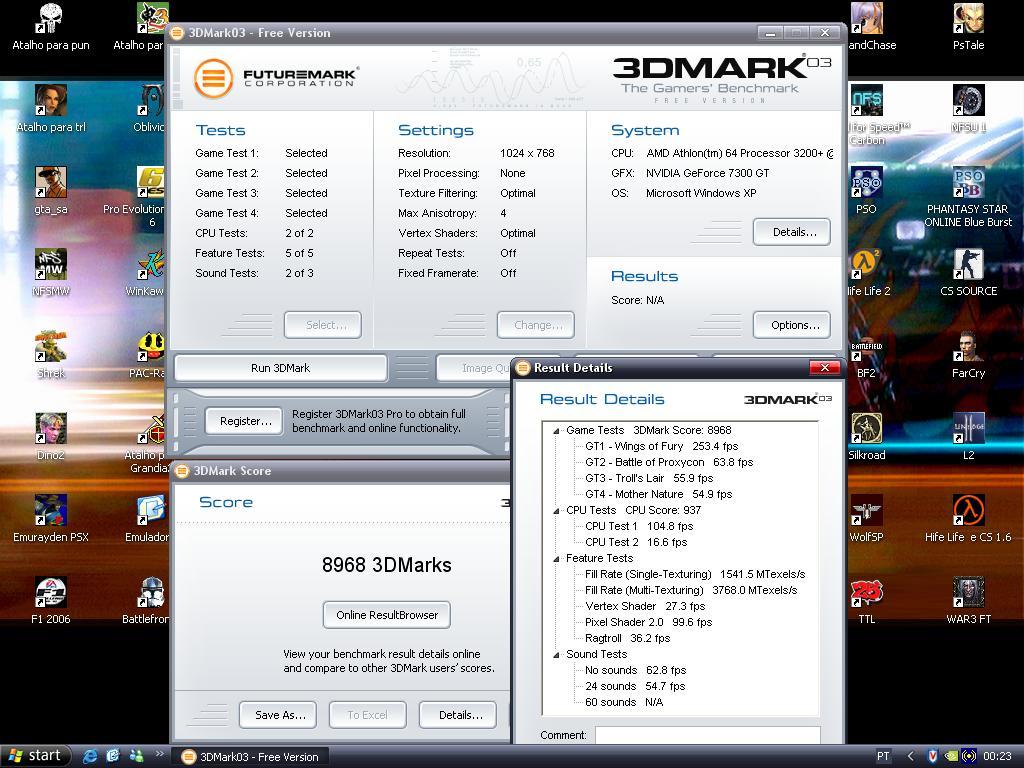Click the Save As... button
1024x768 pixels.
pyautogui.click(x=278, y=715)
